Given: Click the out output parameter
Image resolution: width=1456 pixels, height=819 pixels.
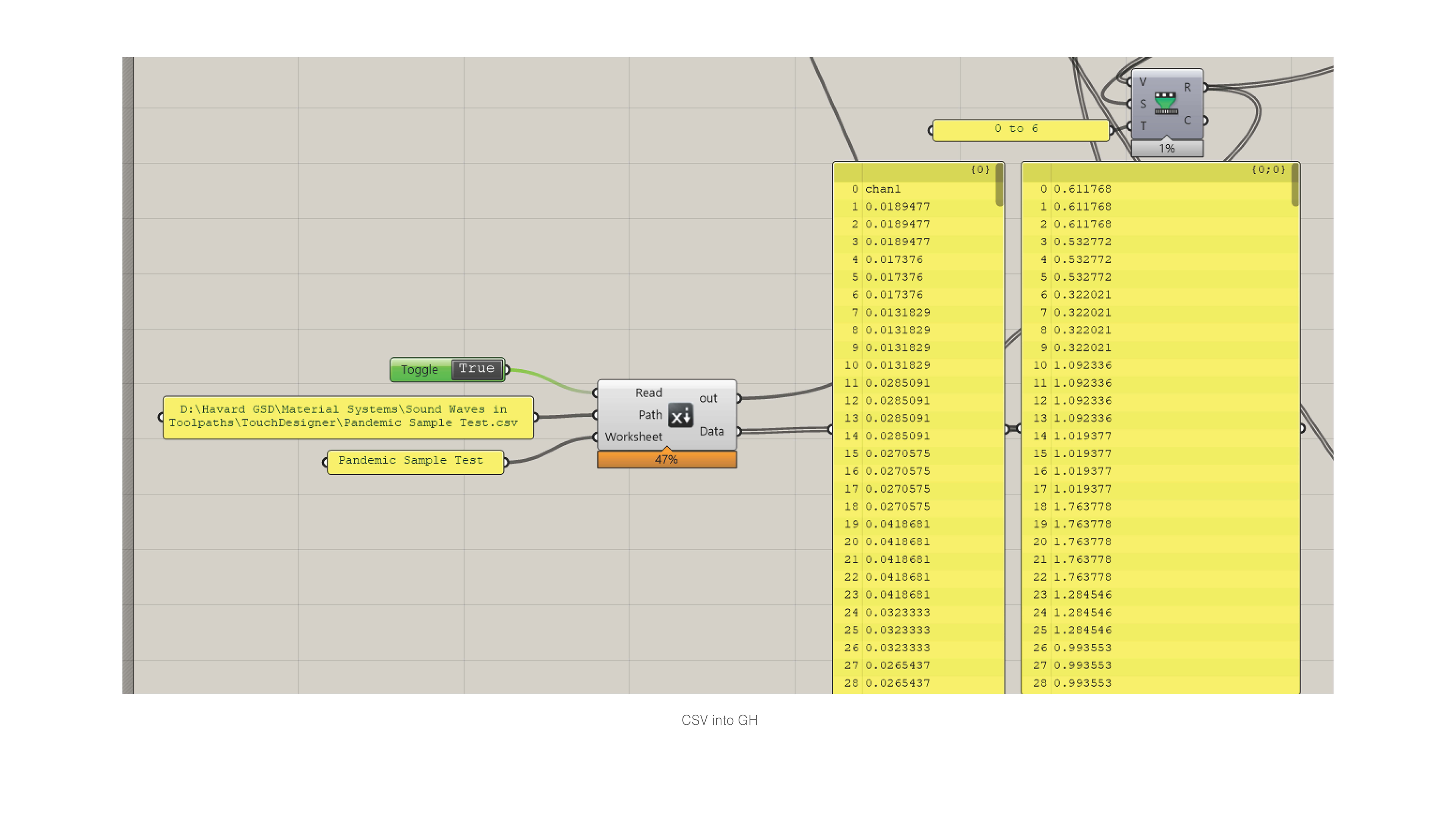Looking at the screenshot, I should (708, 399).
